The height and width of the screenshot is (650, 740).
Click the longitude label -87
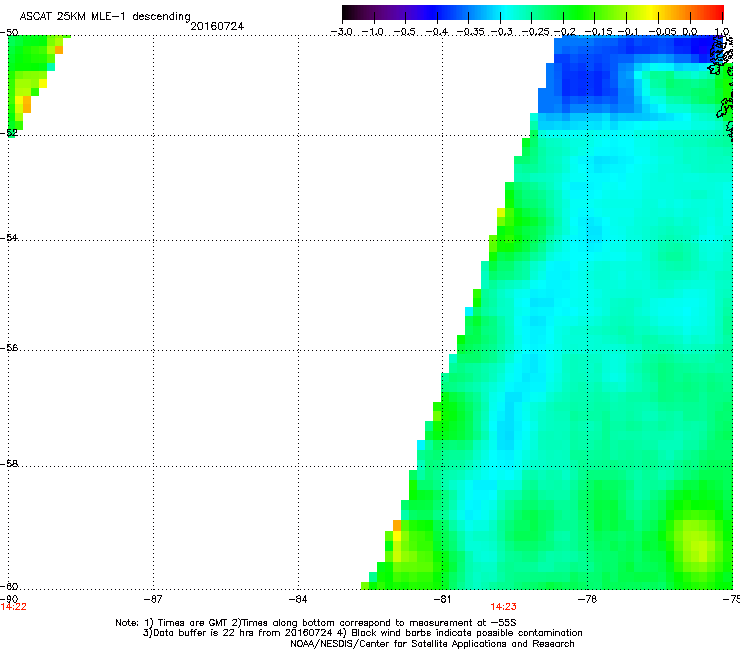click(x=153, y=599)
